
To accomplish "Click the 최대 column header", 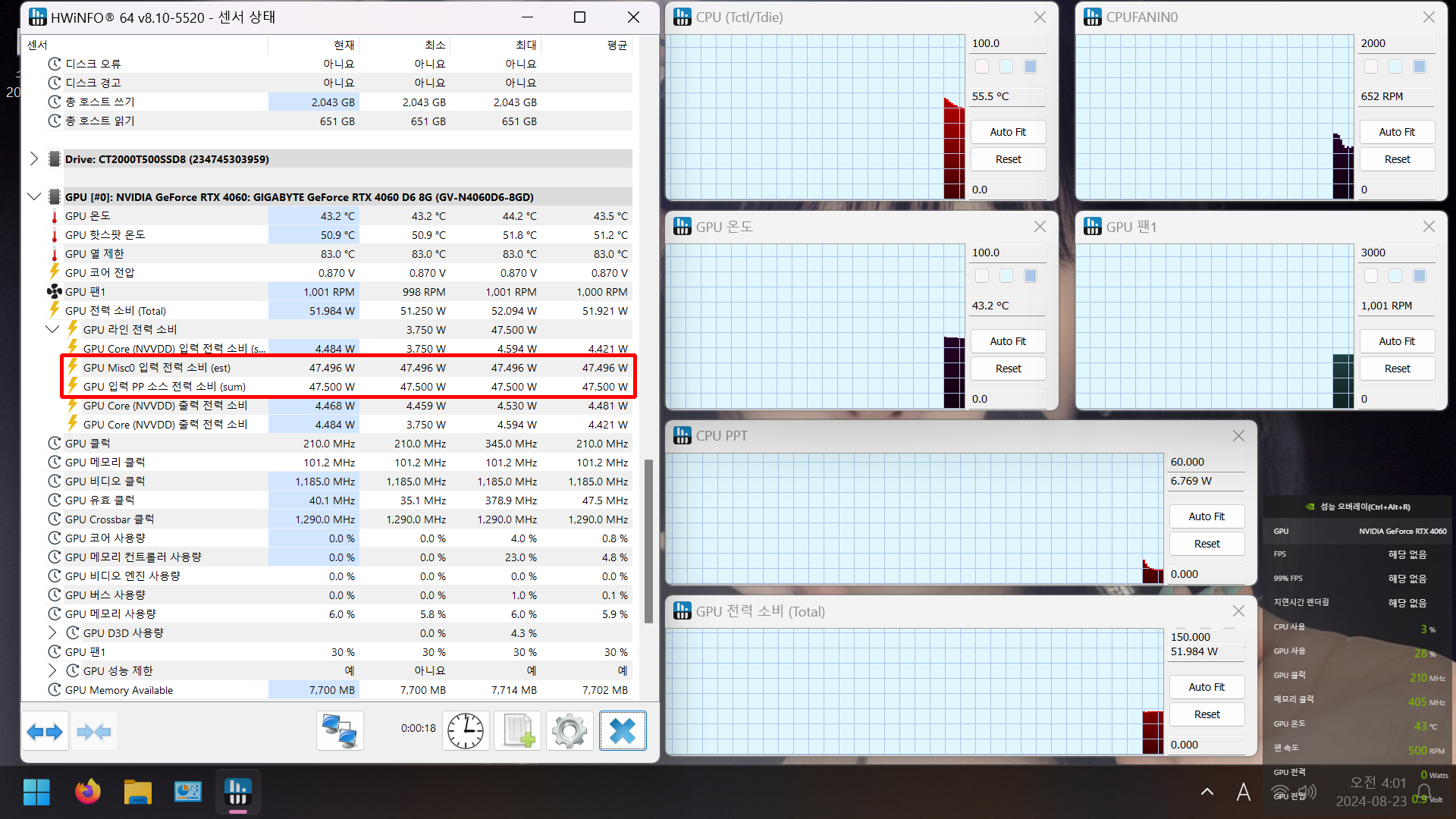I will [x=526, y=45].
